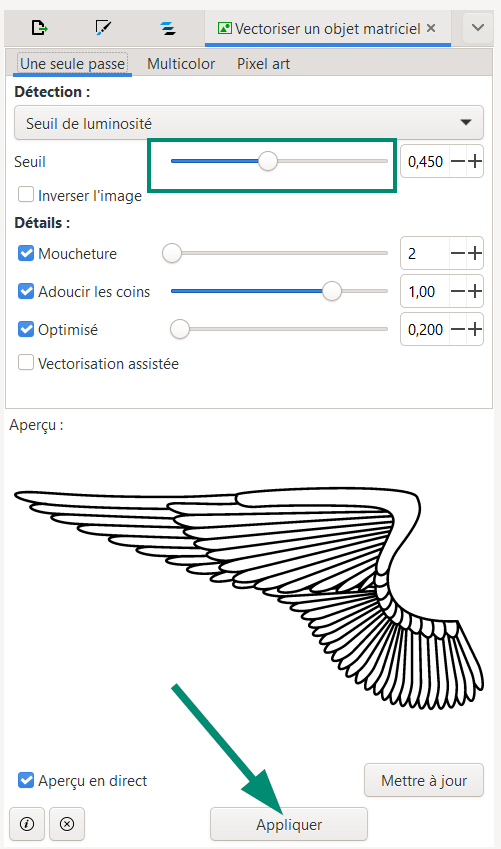Enable the Inverser l'image checkbox

click(26, 194)
